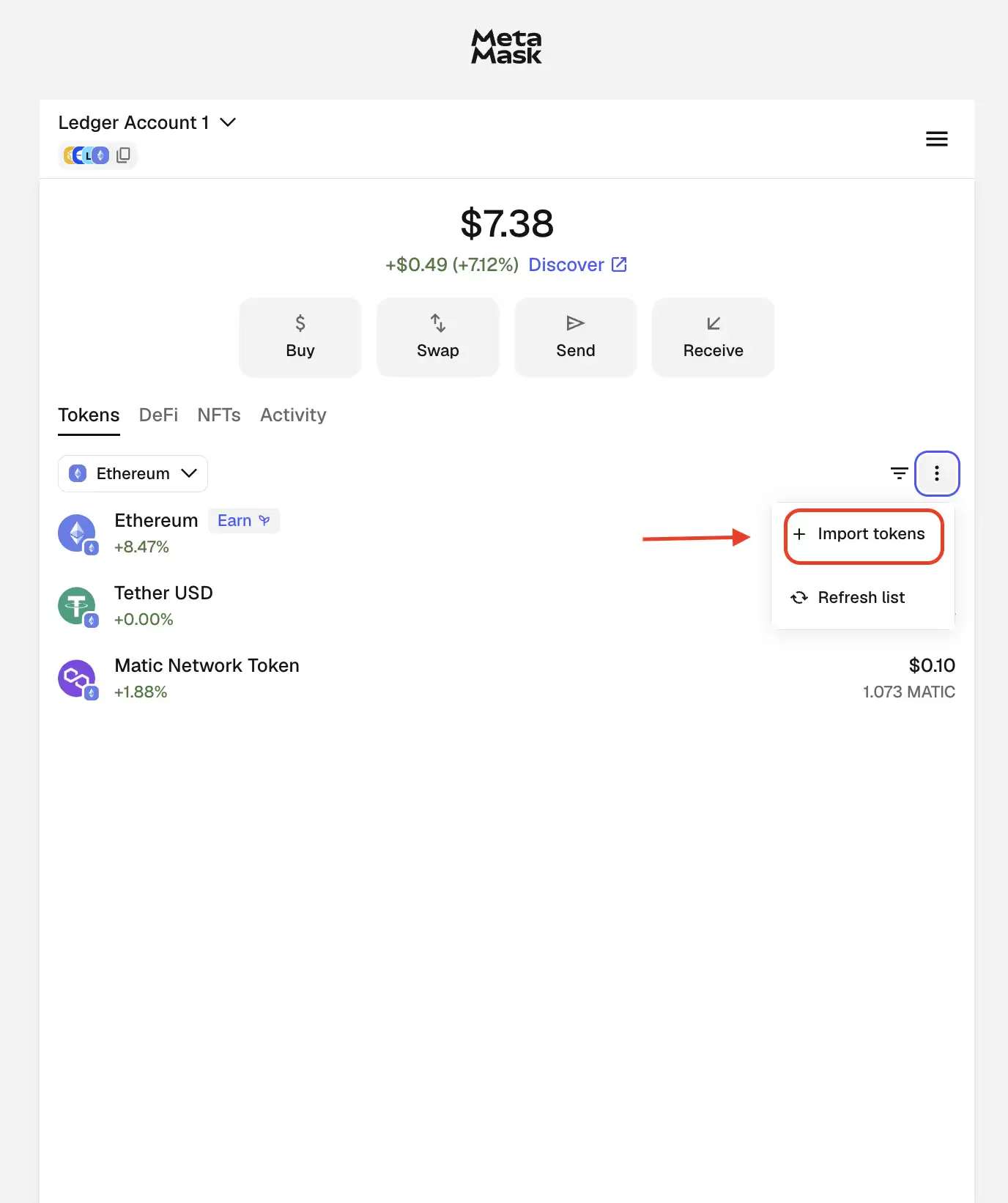Open the Tether USD token name
This screenshot has width=1008, height=1203.
pyautogui.click(x=163, y=593)
